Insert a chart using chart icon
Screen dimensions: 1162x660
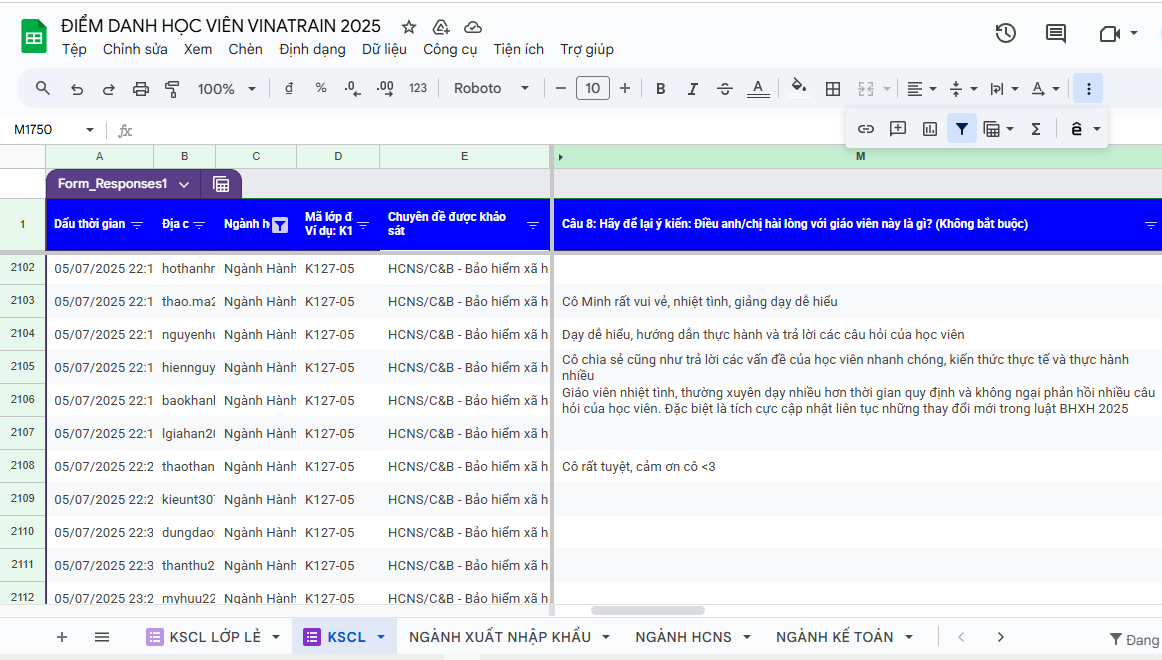pyautogui.click(x=930, y=129)
